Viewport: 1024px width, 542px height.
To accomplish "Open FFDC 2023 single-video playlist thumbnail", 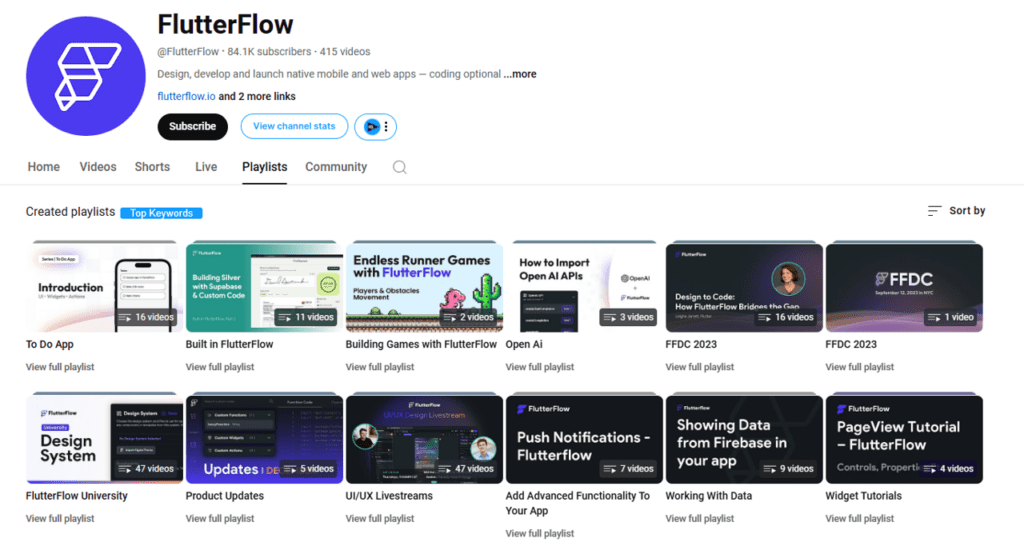I will [x=904, y=287].
